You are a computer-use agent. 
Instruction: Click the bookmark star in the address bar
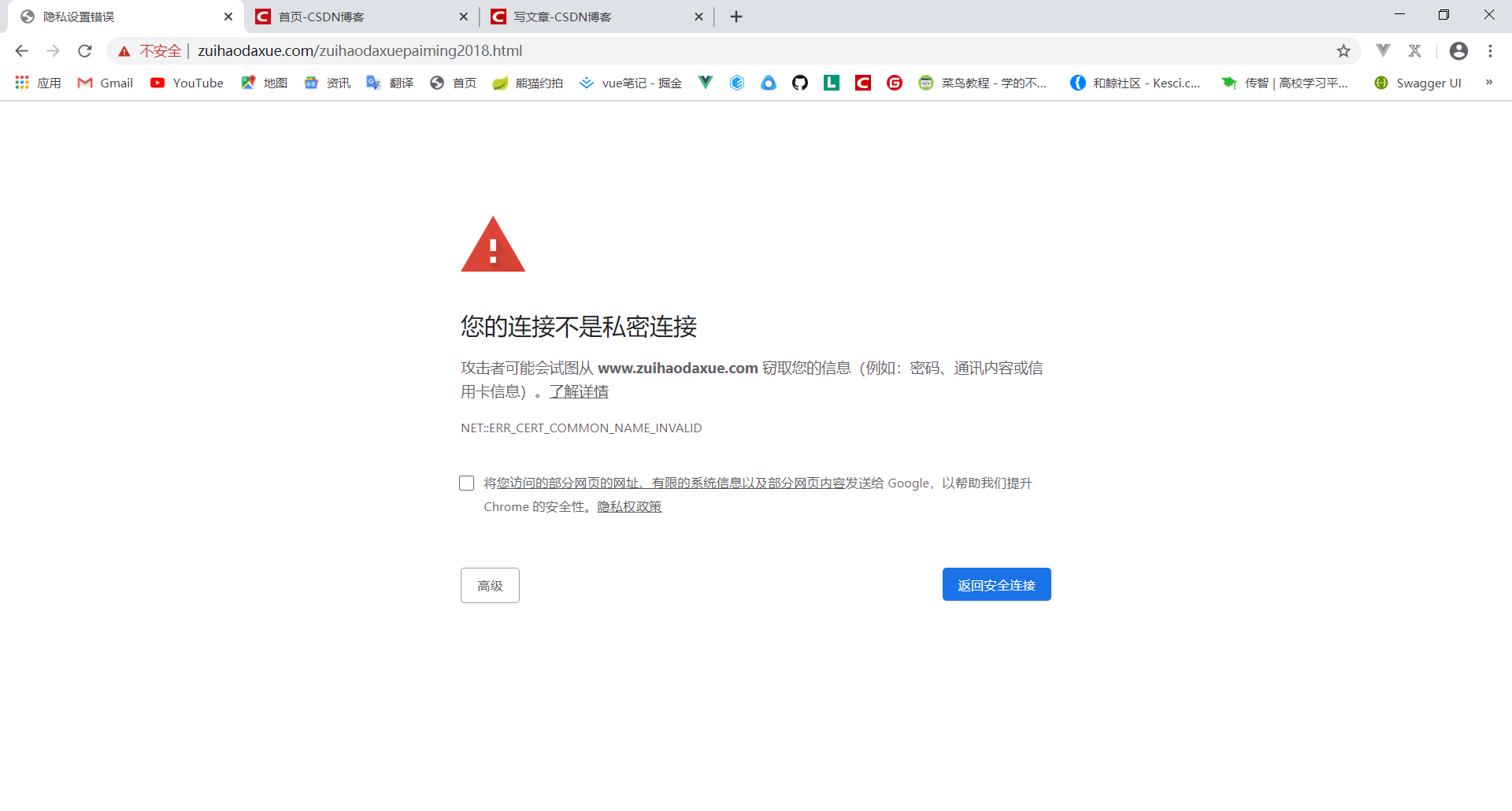coord(1342,50)
